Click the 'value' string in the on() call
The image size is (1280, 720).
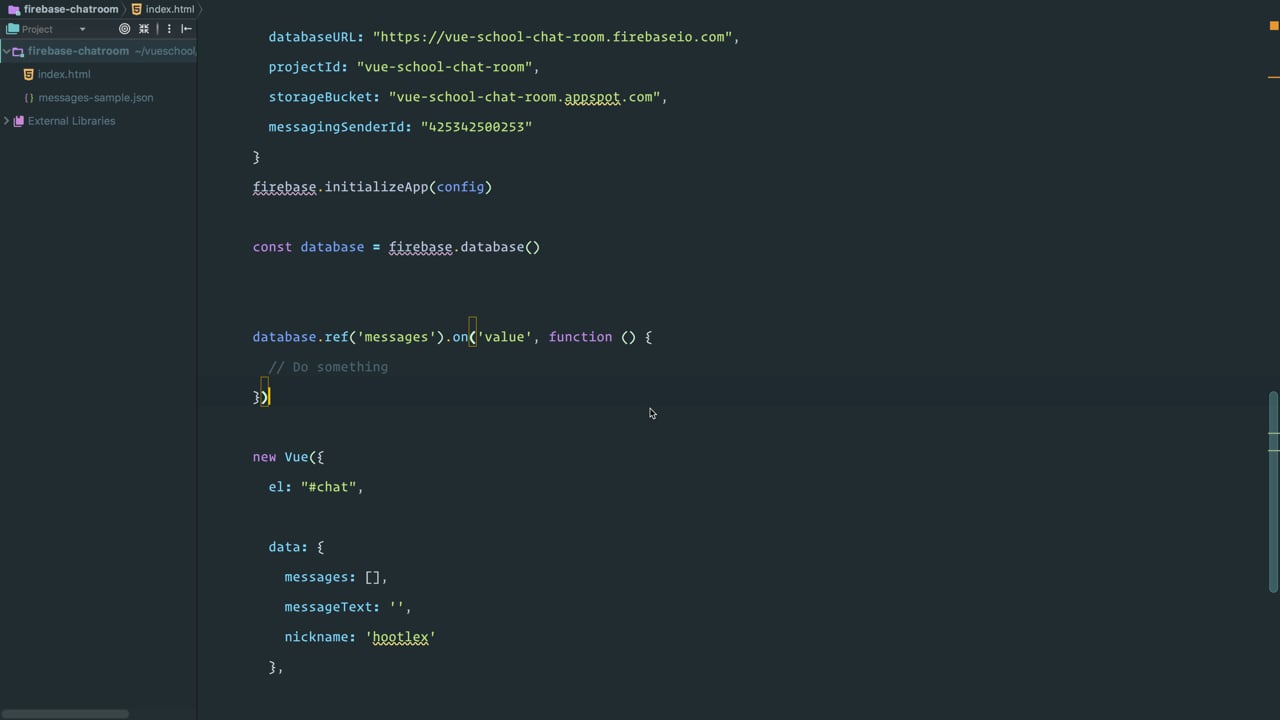tap(504, 337)
